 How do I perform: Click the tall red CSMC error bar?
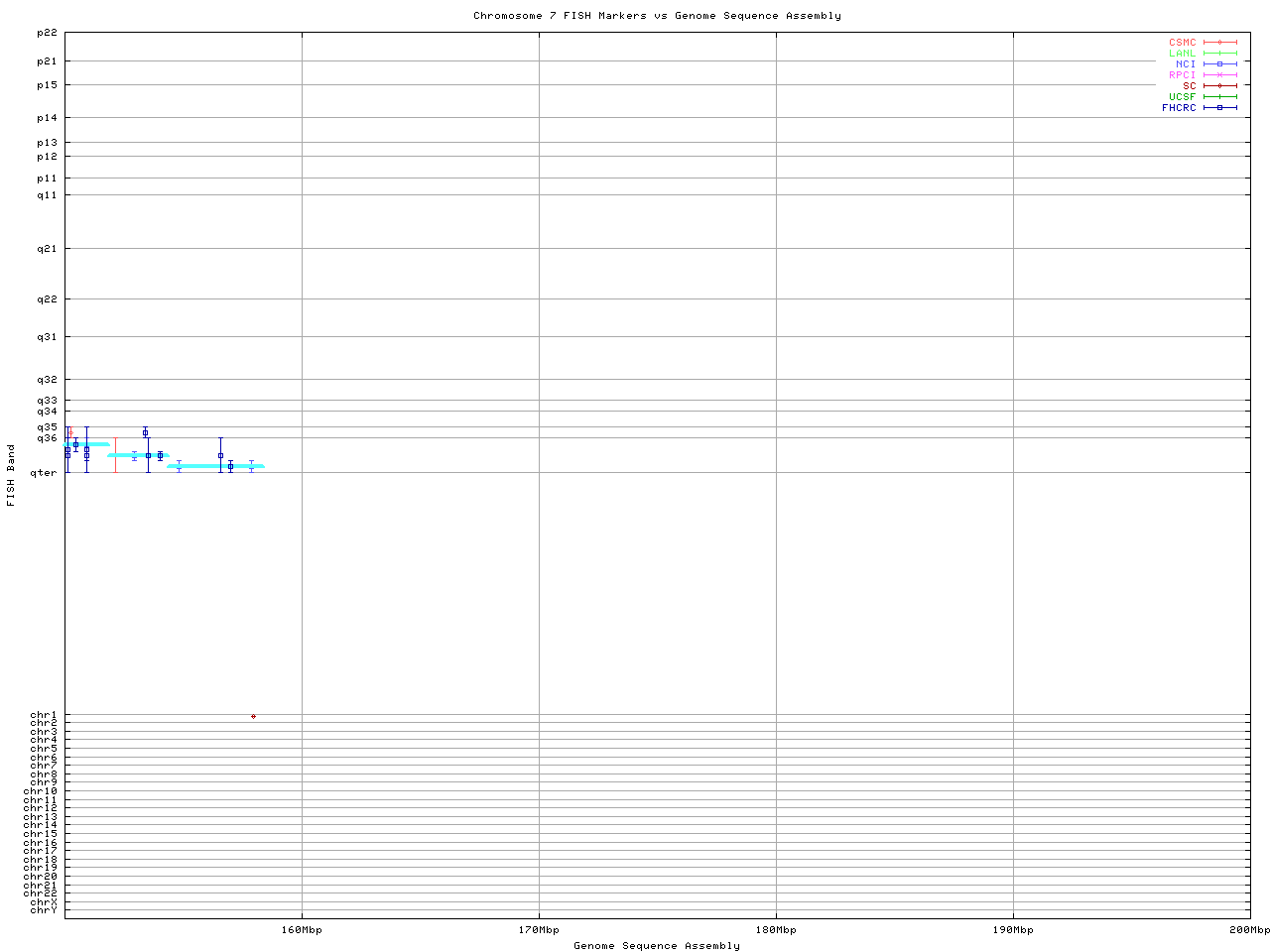coord(115,455)
